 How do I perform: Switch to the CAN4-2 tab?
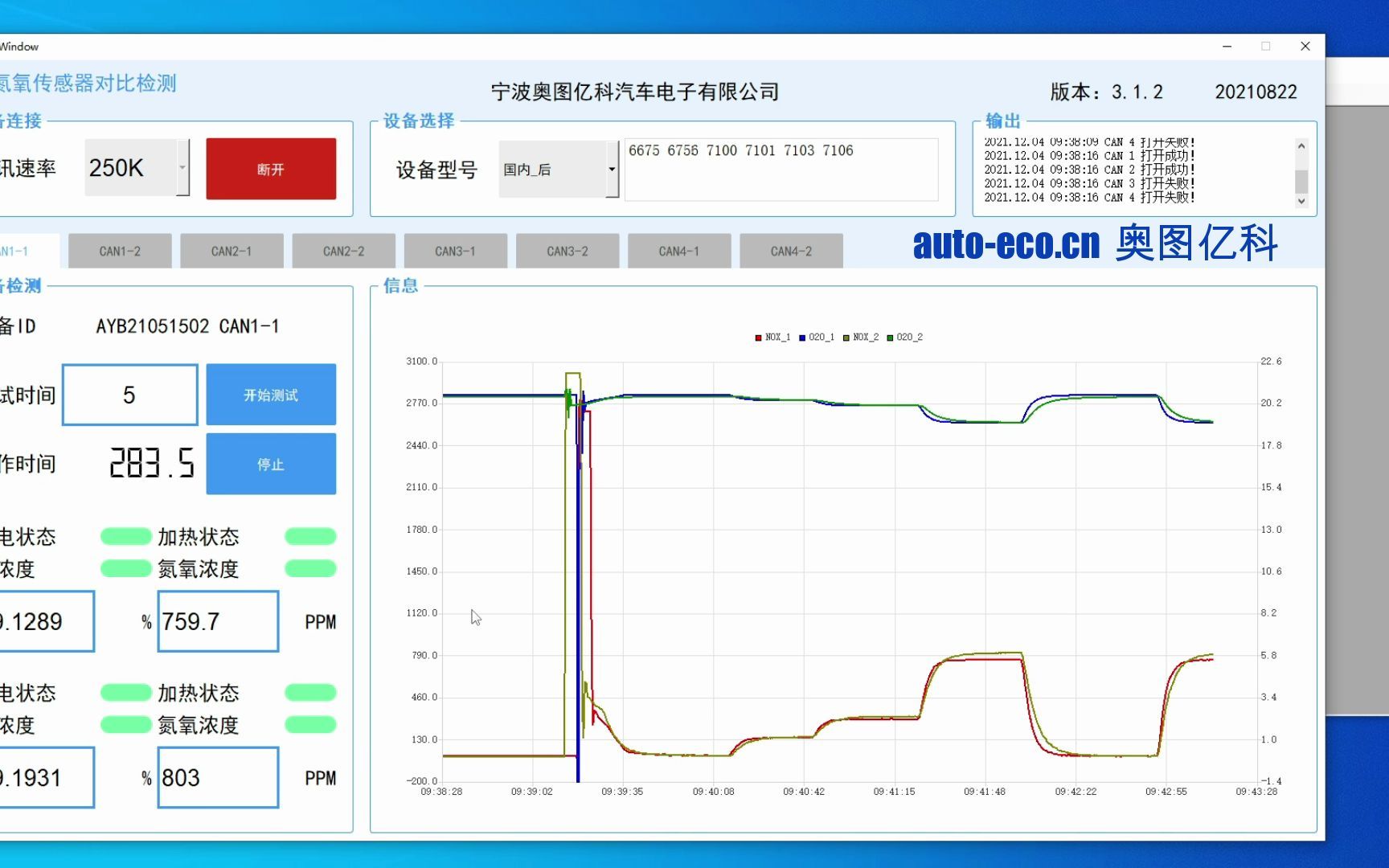(791, 252)
